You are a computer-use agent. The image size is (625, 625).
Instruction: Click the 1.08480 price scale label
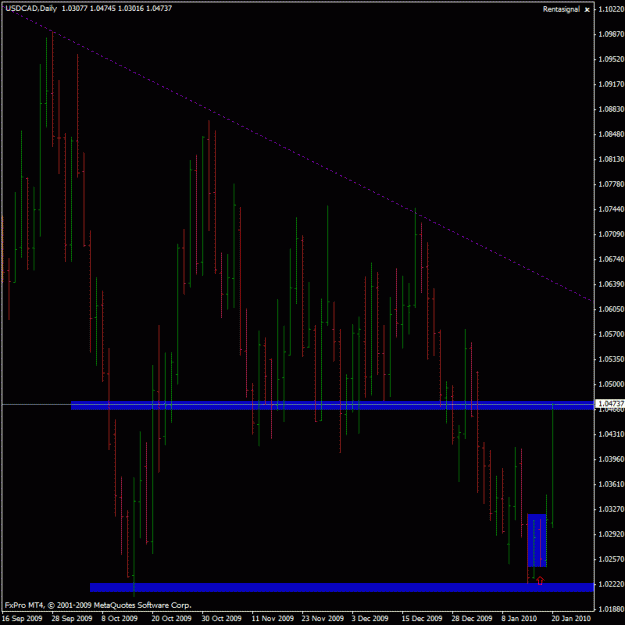611,134
